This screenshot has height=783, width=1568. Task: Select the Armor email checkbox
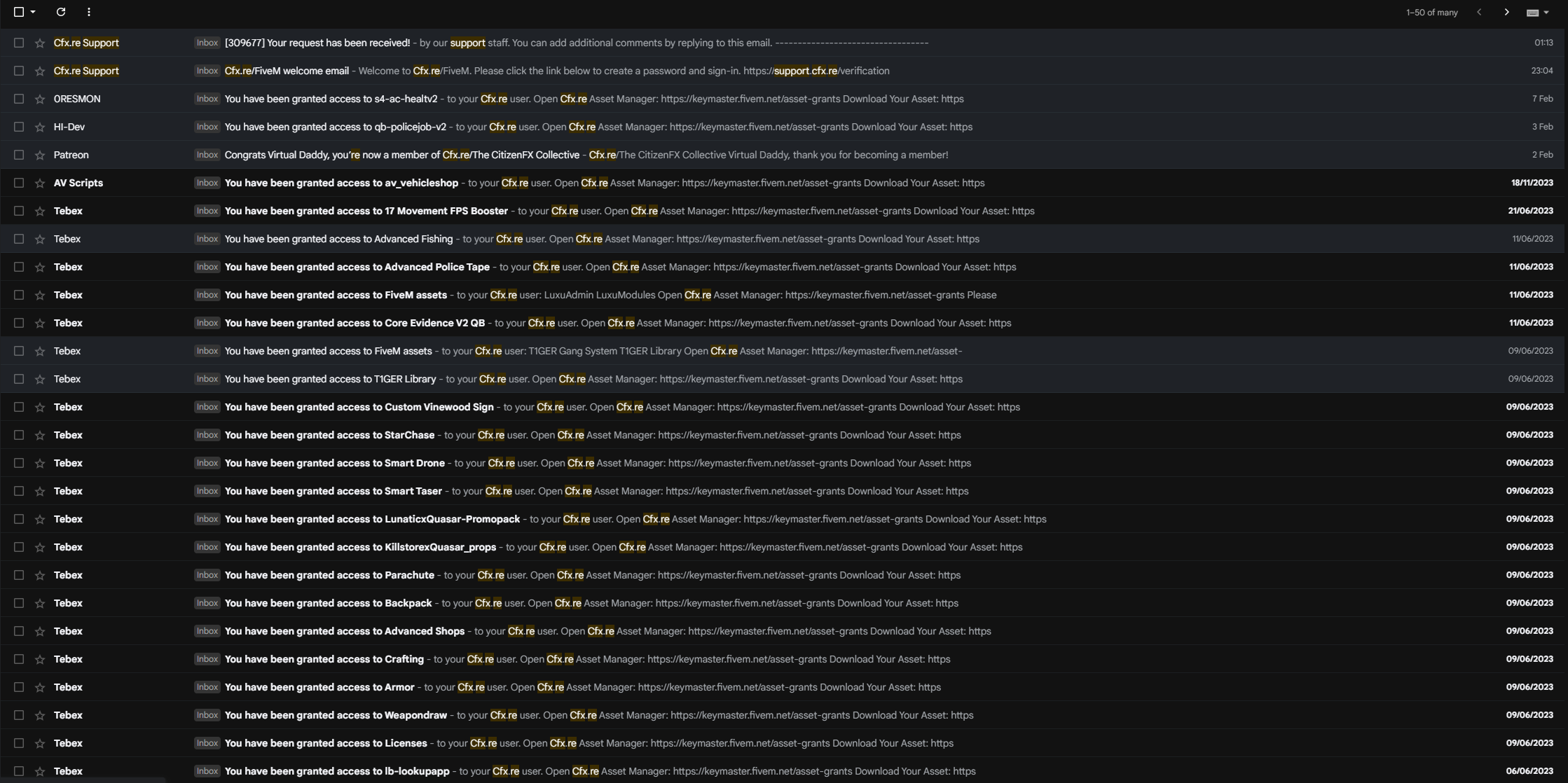[19, 687]
